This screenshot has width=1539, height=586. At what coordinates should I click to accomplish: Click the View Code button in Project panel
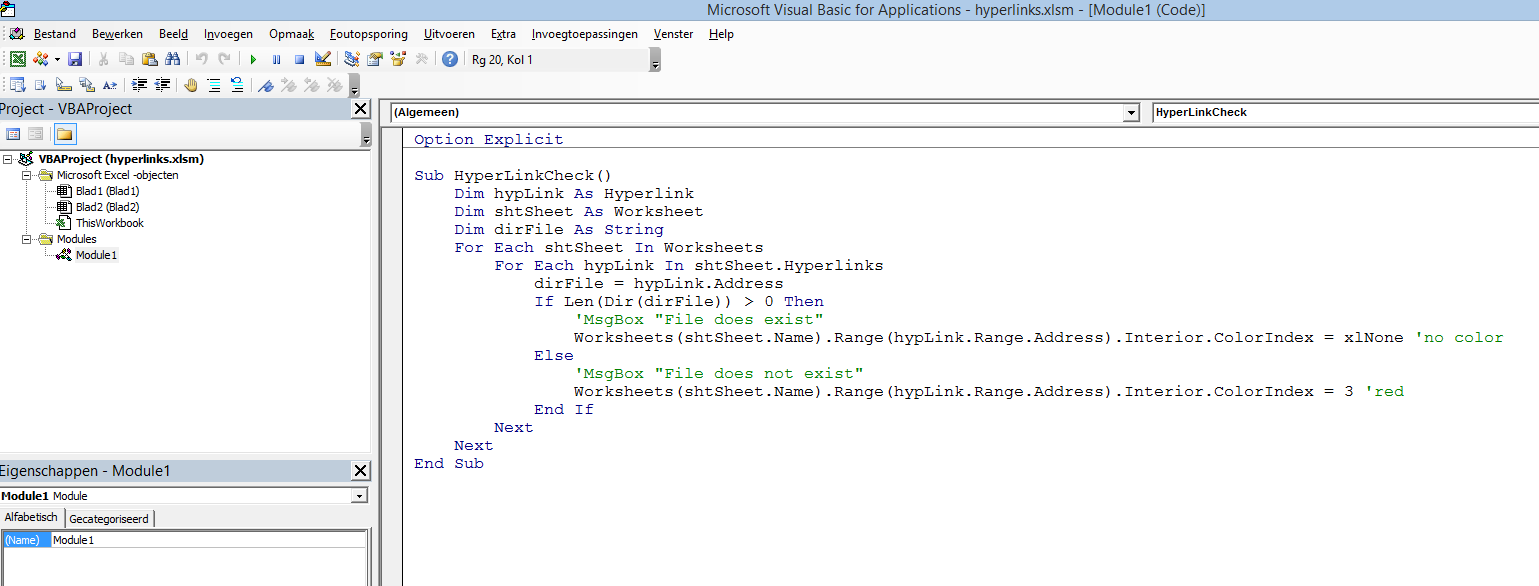click(14, 134)
